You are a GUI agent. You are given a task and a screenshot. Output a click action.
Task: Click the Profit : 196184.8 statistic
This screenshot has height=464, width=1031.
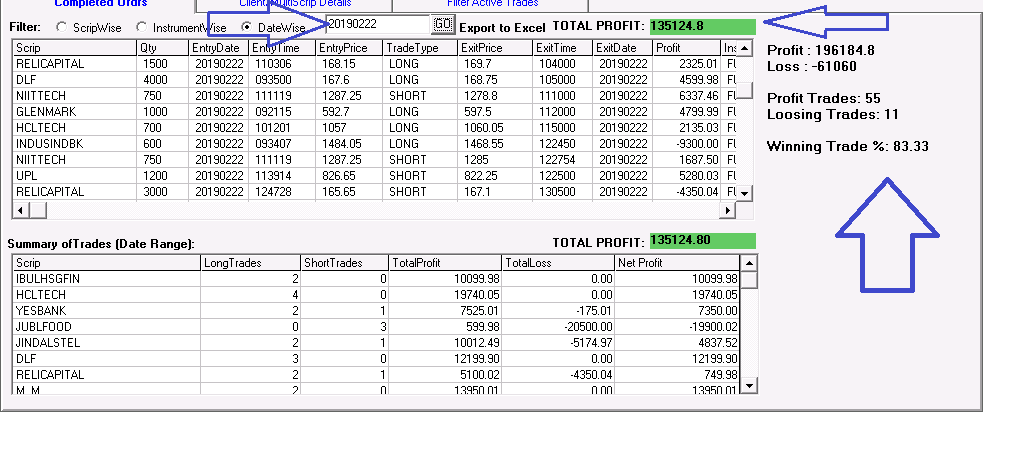[x=821, y=51]
